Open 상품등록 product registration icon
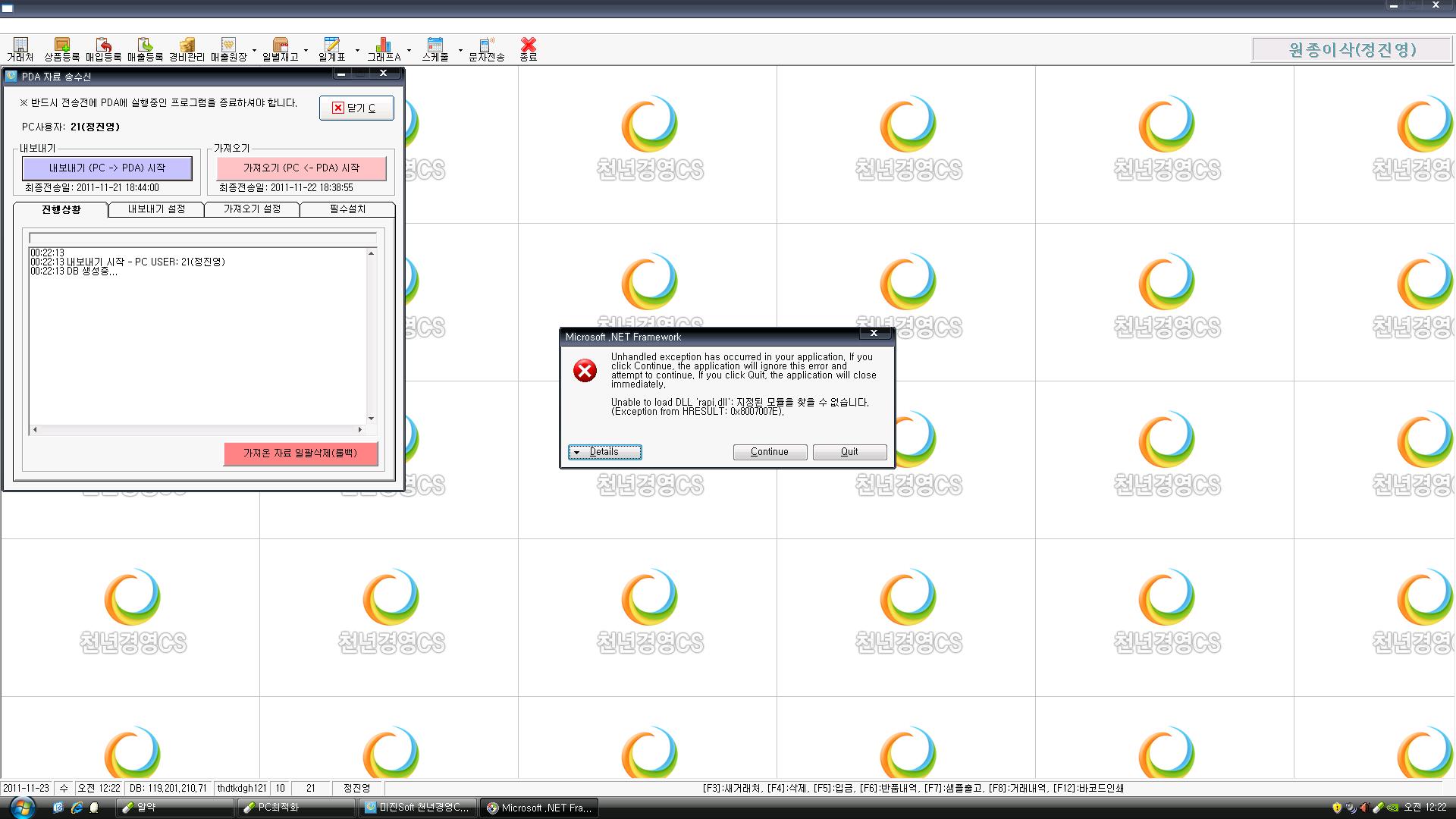The height and width of the screenshot is (819, 1456). tap(62, 49)
